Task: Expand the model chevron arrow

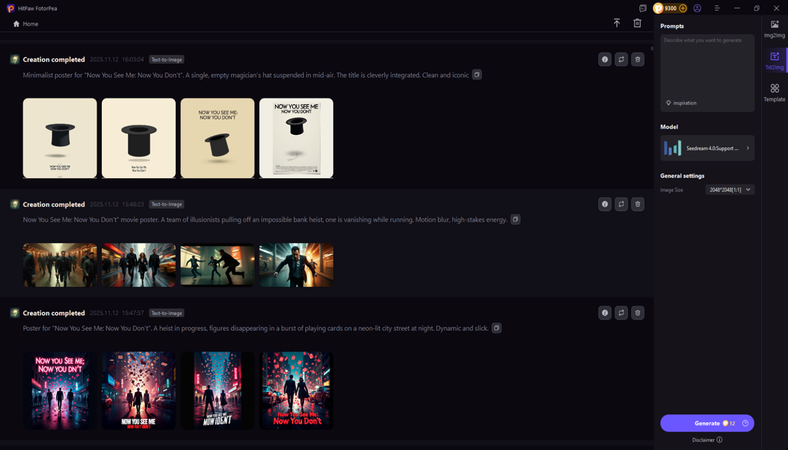Action: 748,148
